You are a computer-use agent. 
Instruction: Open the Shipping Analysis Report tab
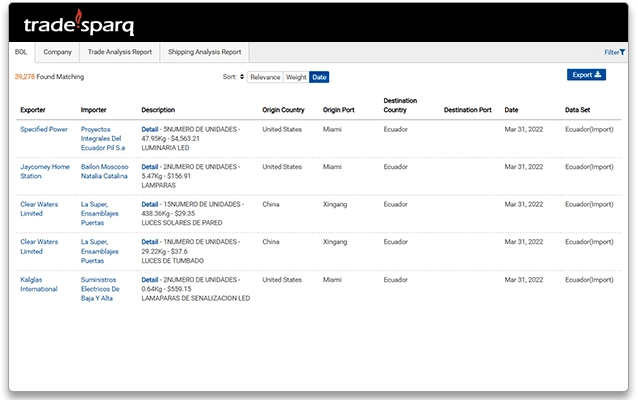click(204, 52)
